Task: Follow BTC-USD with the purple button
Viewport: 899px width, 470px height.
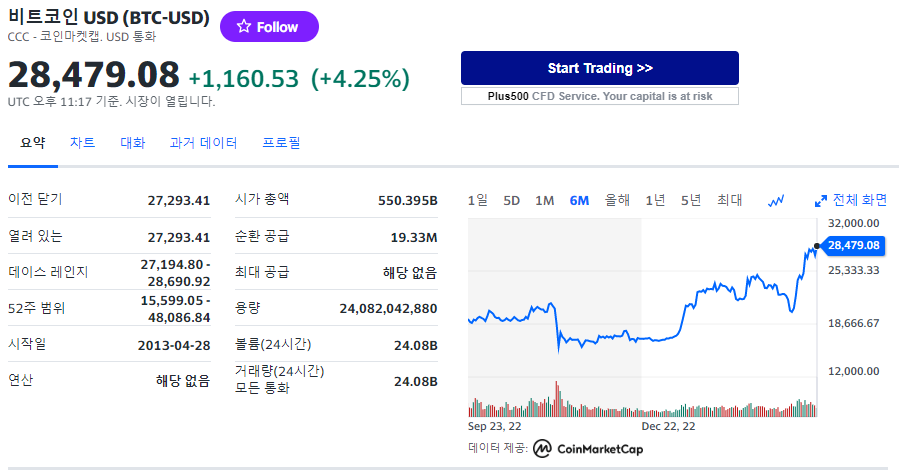Action: (x=269, y=26)
